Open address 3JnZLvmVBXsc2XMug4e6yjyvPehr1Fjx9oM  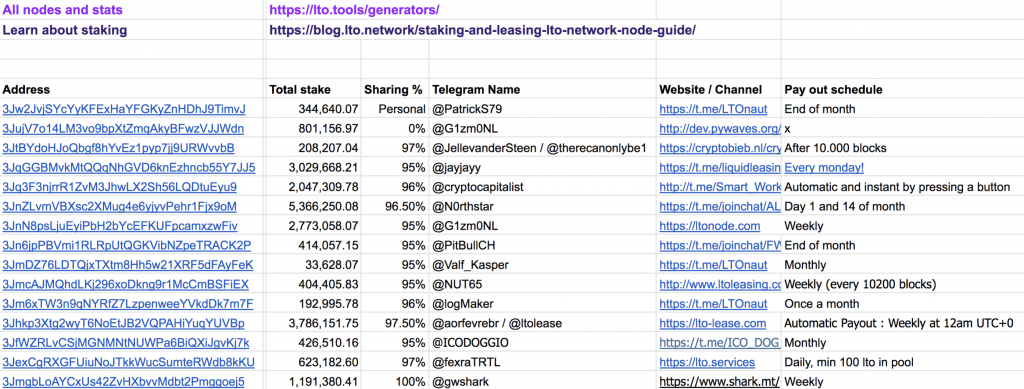(120, 207)
